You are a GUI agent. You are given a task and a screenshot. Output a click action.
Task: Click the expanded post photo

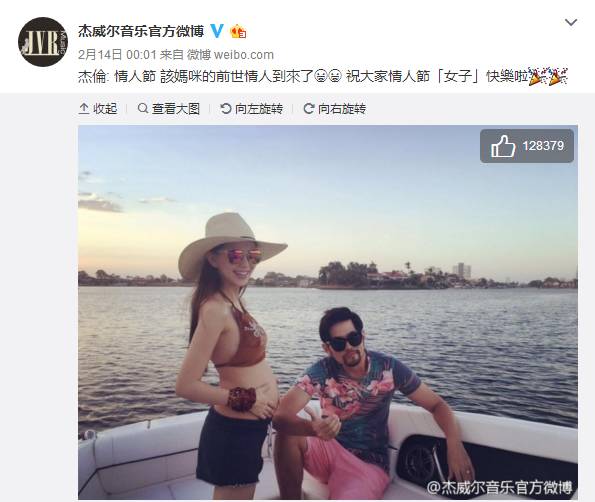(328, 312)
